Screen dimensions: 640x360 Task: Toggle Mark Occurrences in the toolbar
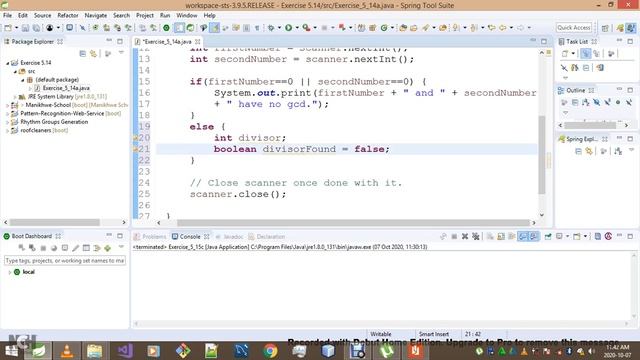pyautogui.click(x=214, y=28)
